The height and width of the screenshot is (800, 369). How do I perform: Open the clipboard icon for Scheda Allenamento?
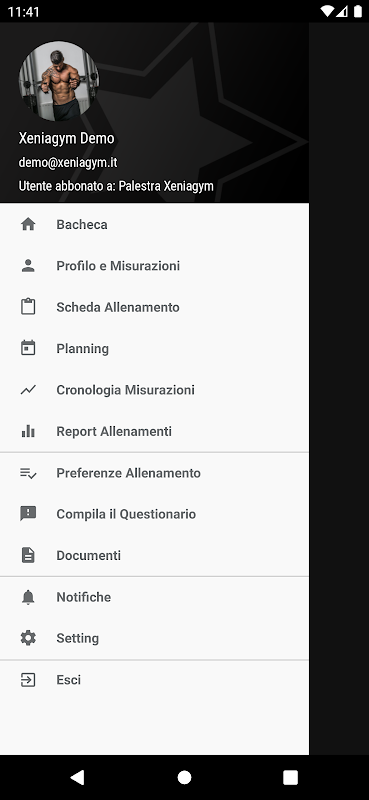pos(28,307)
